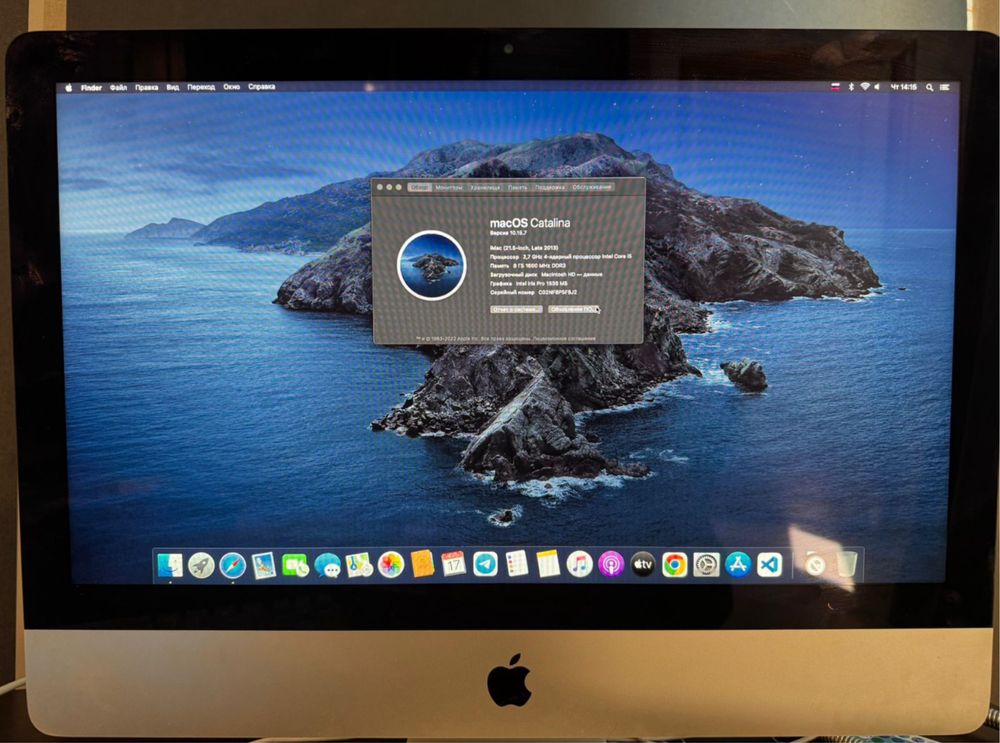The height and width of the screenshot is (743, 1000).
Task: Launch Launchpad rocket icon in Dock
Action: click(201, 565)
